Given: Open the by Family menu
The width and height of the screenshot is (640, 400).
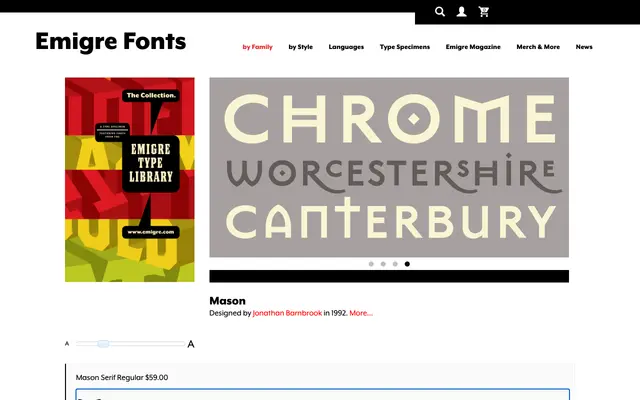Looking at the screenshot, I should [258, 47].
